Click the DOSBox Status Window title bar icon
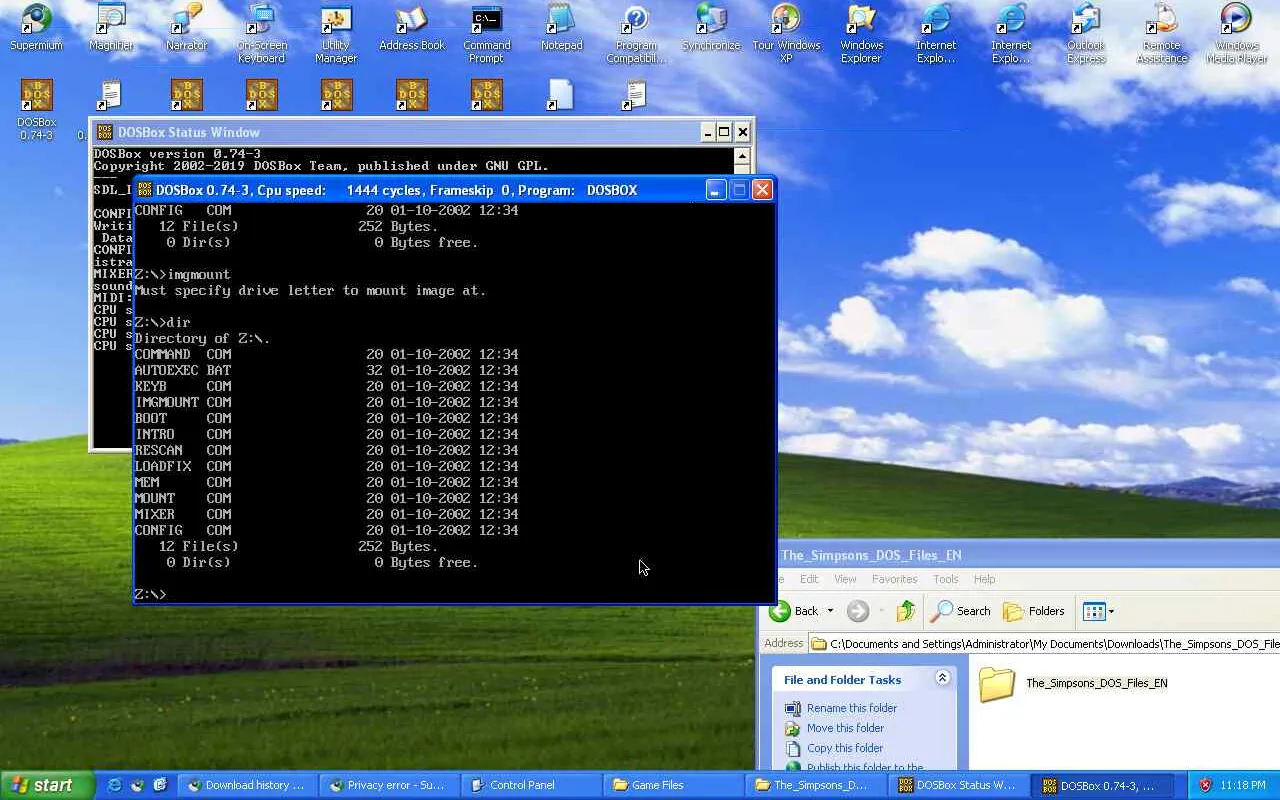The image size is (1280, 800). 104,132
